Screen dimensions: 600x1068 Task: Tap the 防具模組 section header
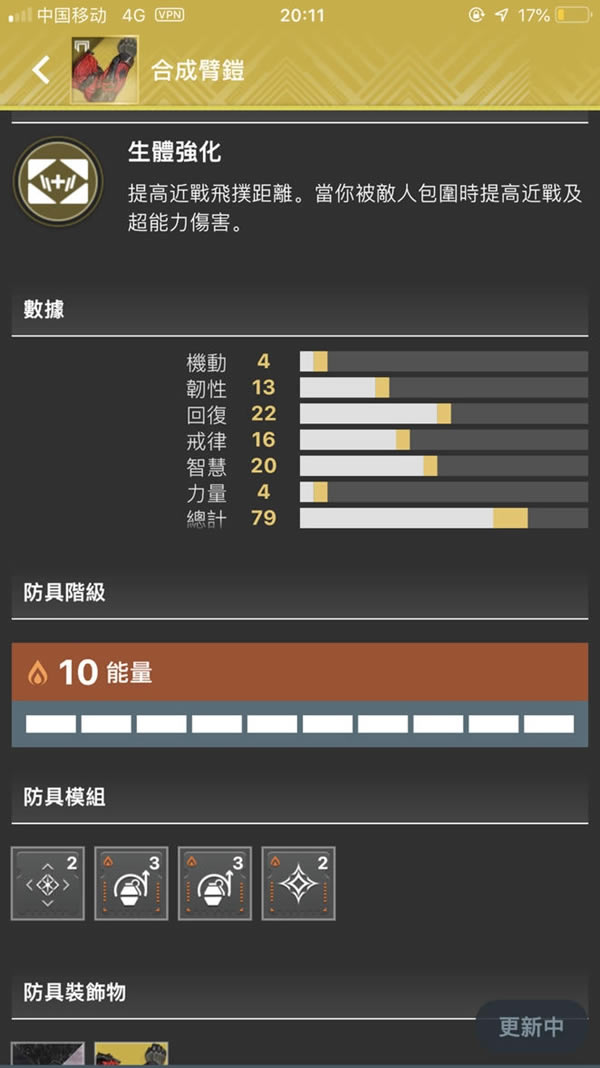[x=65, y=797]
